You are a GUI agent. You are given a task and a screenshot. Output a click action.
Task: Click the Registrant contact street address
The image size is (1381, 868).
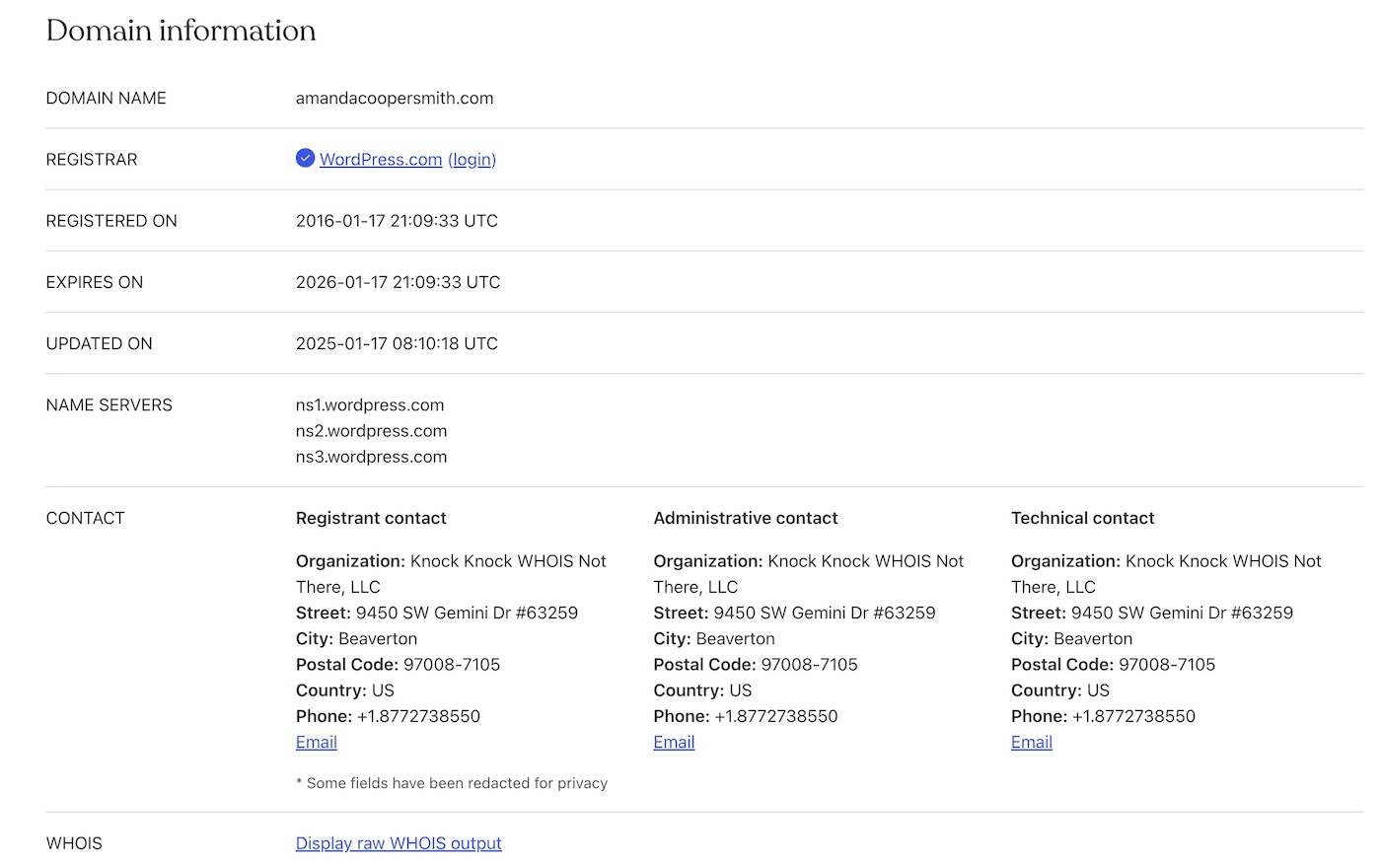point(467,613)
